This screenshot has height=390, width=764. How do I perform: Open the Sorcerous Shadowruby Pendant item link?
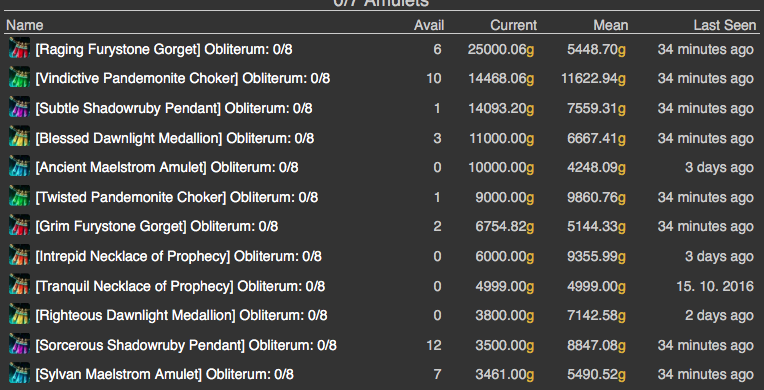[x=140, y=345]
